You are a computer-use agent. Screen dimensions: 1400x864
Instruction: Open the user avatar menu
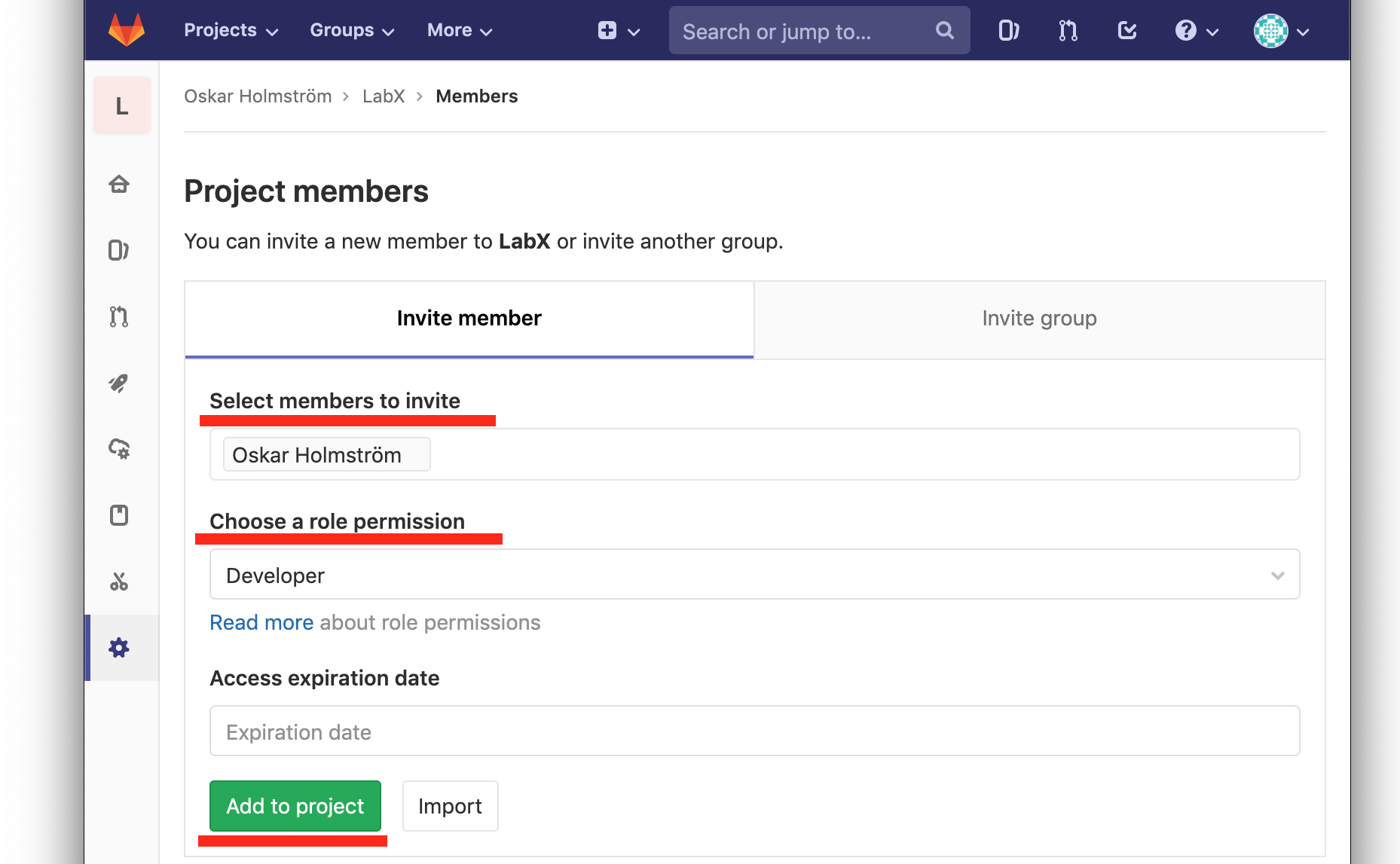(x=1270, y=30)
